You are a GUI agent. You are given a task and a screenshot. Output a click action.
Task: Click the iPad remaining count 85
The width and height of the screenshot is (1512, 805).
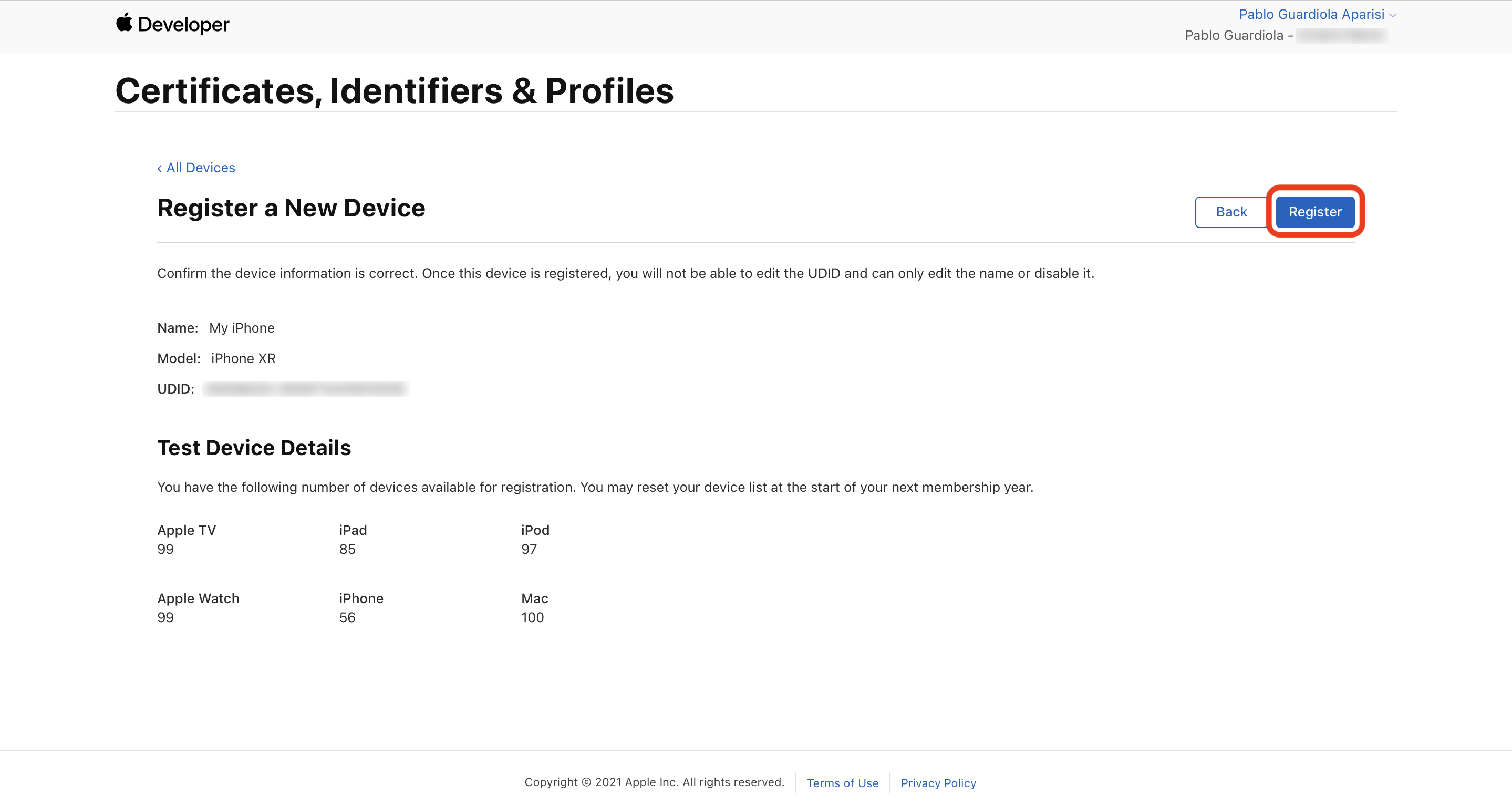[x=347, y=549]
